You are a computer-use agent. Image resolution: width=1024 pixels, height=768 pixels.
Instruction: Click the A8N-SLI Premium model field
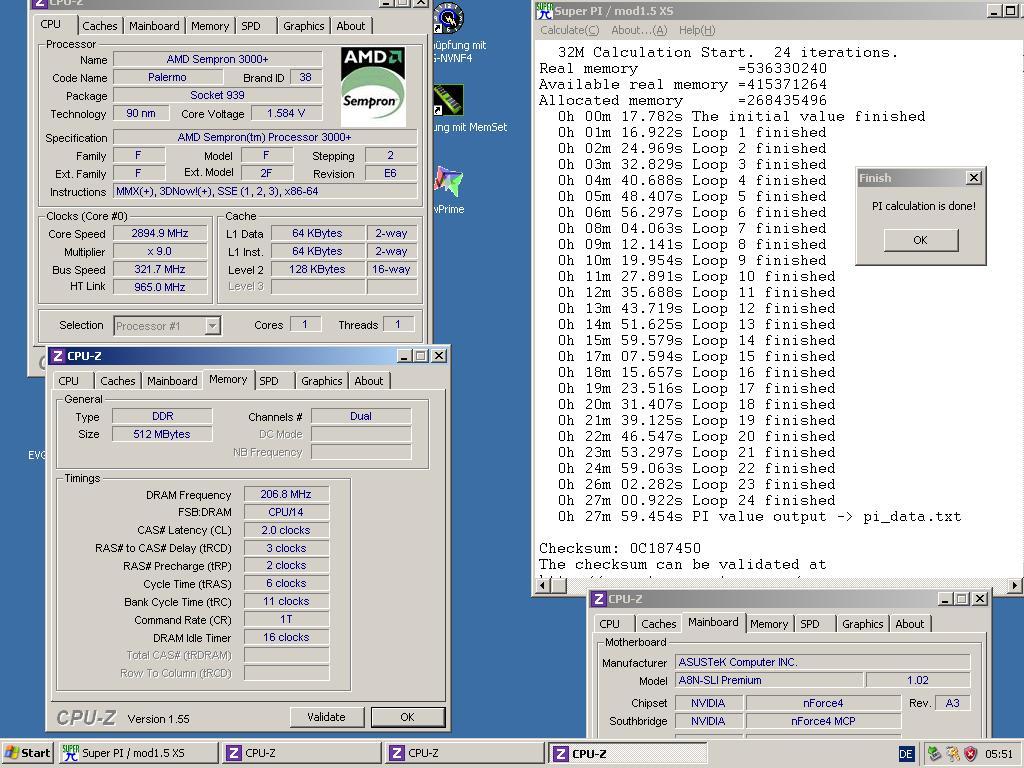768,680
